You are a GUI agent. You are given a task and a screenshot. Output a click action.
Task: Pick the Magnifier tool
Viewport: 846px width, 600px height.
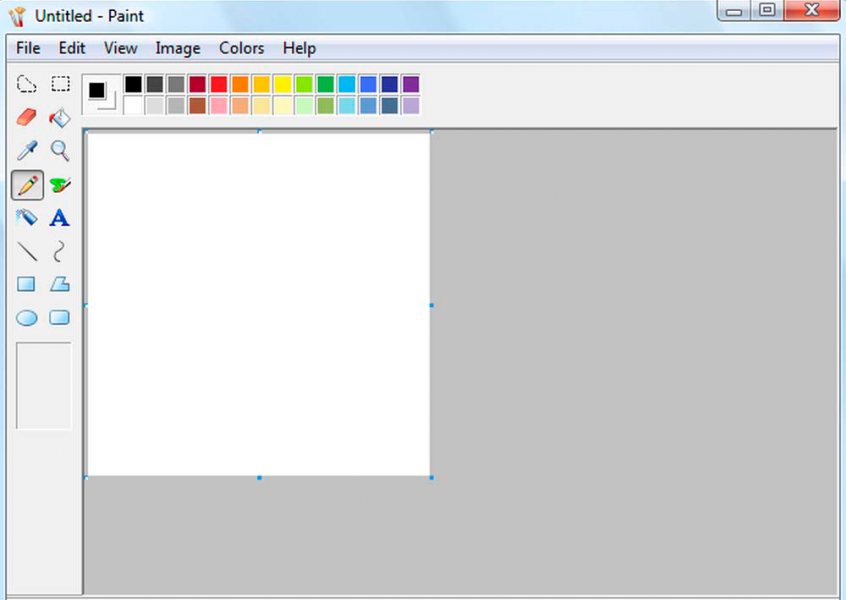[59, 150]
